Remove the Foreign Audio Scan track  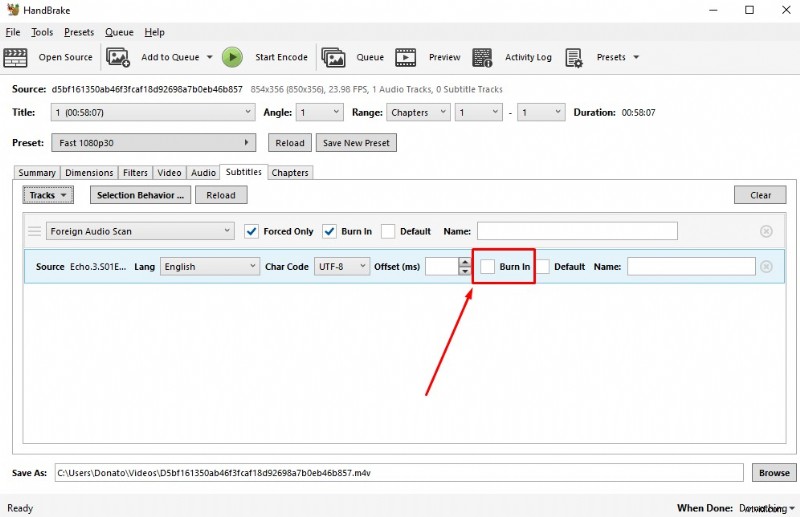coord(766,231)
